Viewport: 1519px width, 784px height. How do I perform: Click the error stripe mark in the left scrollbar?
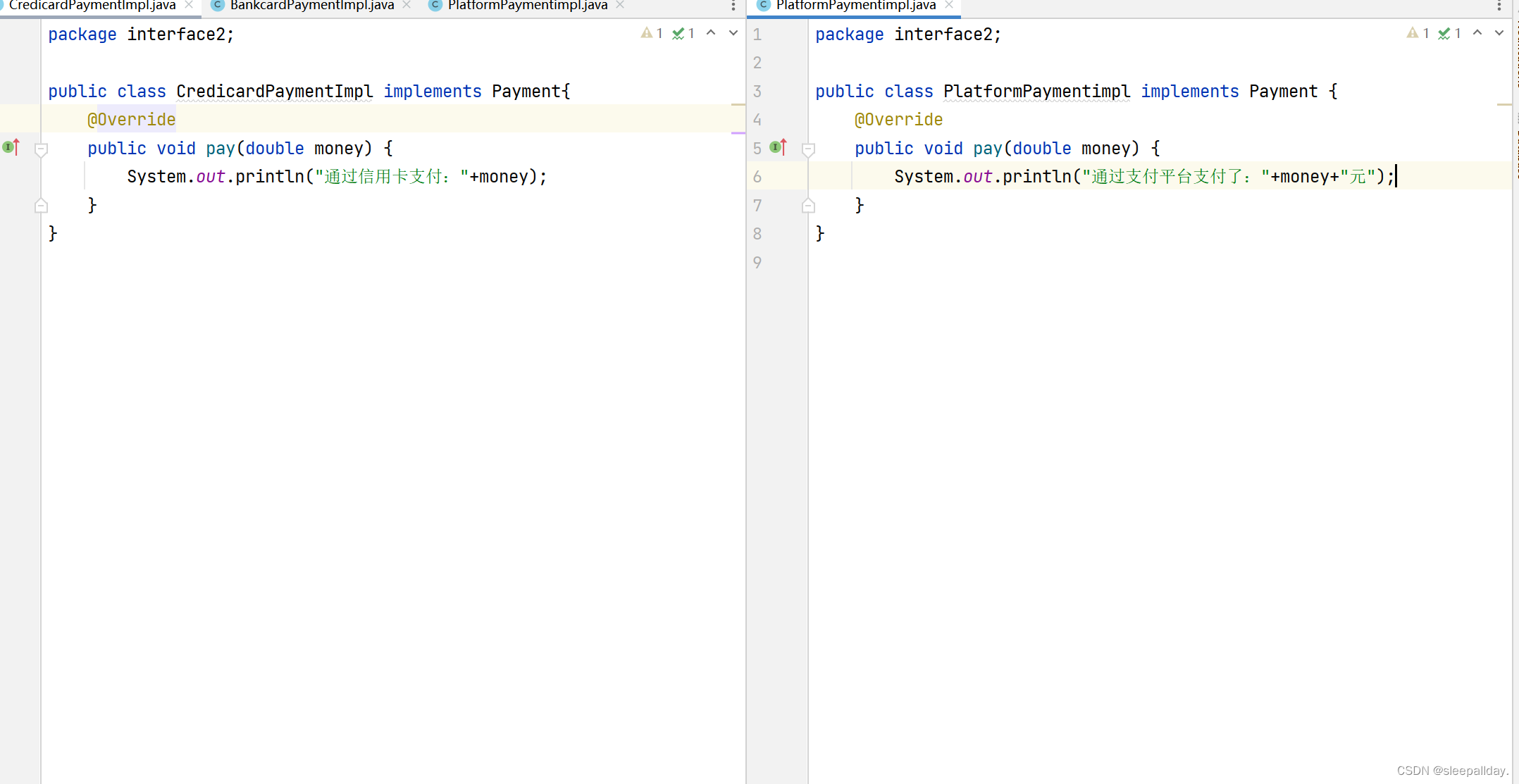738,104
